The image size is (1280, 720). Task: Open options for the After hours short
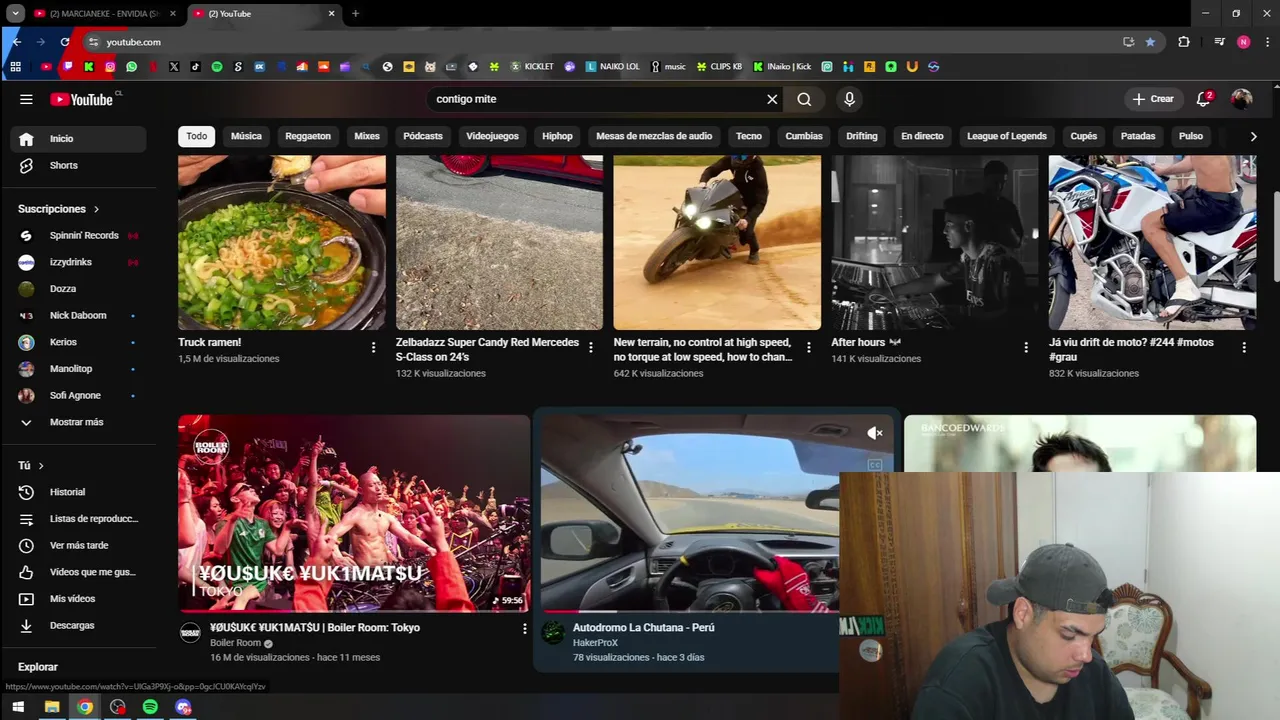(1026, 347)
